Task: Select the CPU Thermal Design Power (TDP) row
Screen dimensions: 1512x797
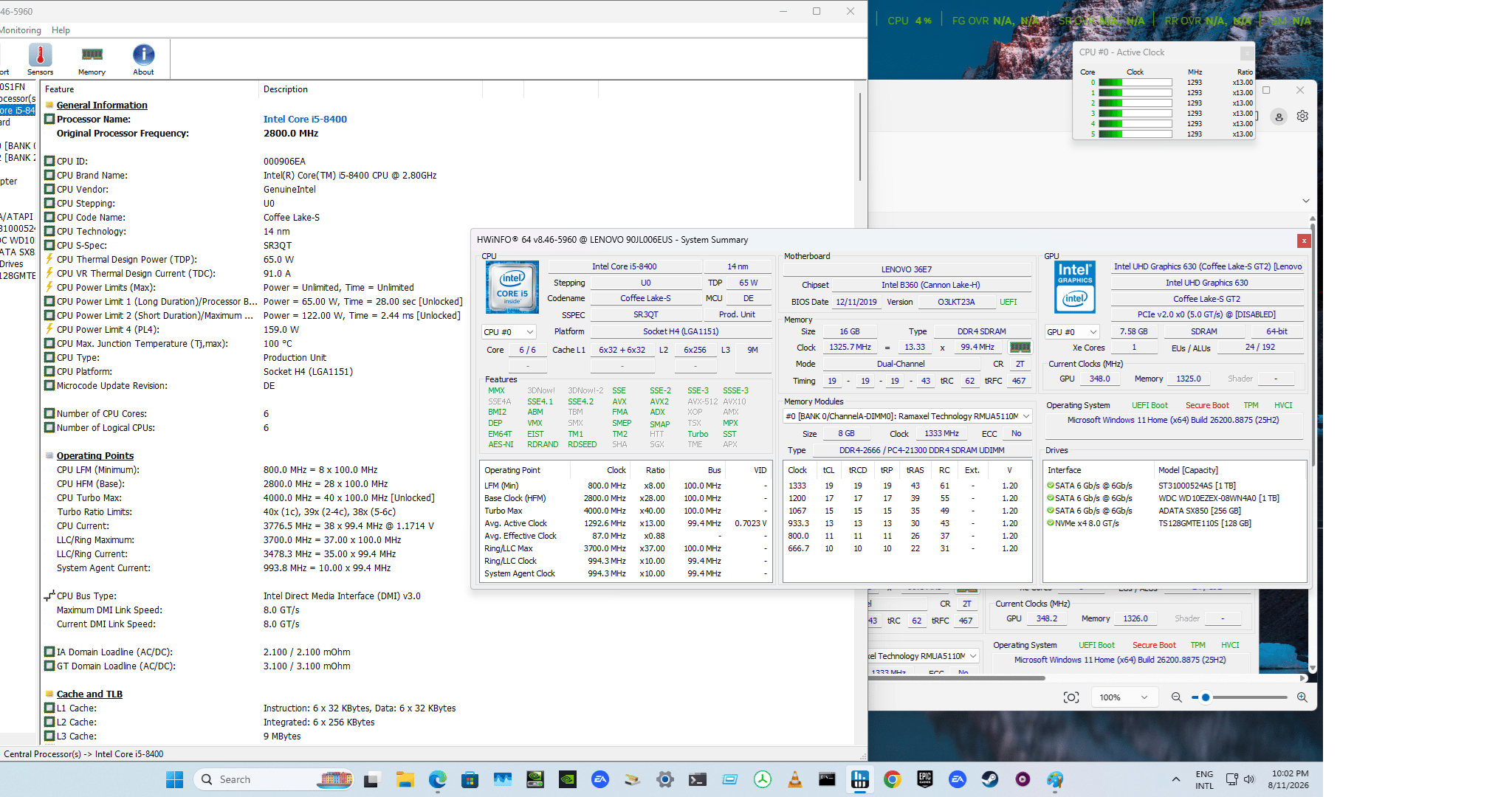Action: point(252,260)
